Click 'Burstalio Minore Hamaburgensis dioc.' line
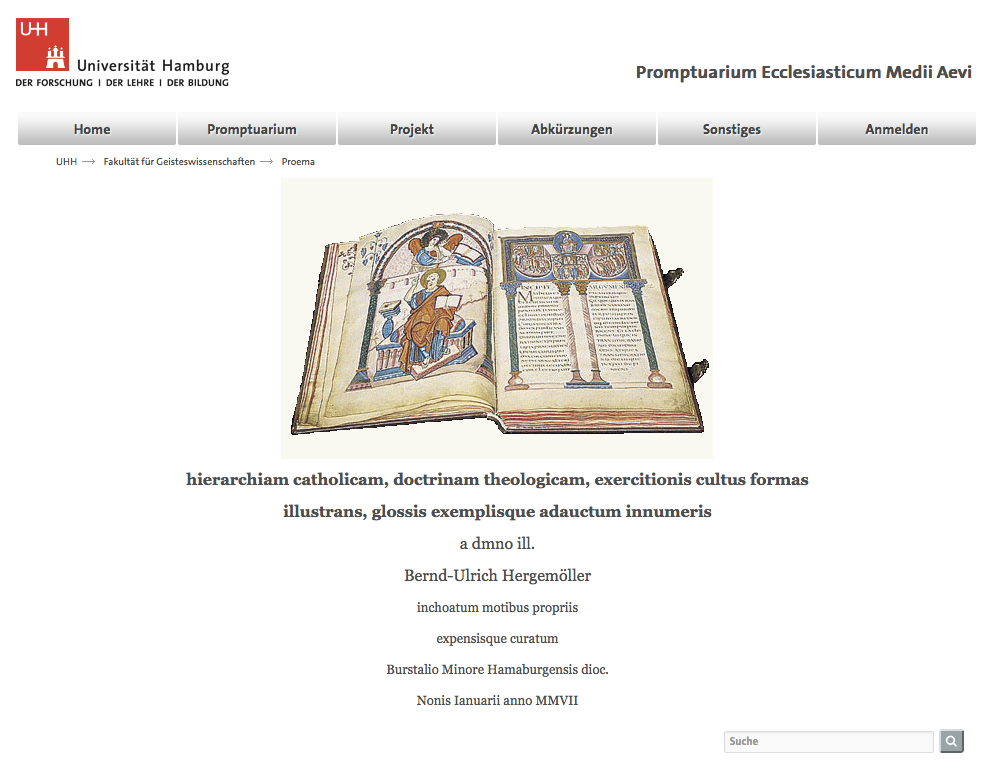 [497, 669]
